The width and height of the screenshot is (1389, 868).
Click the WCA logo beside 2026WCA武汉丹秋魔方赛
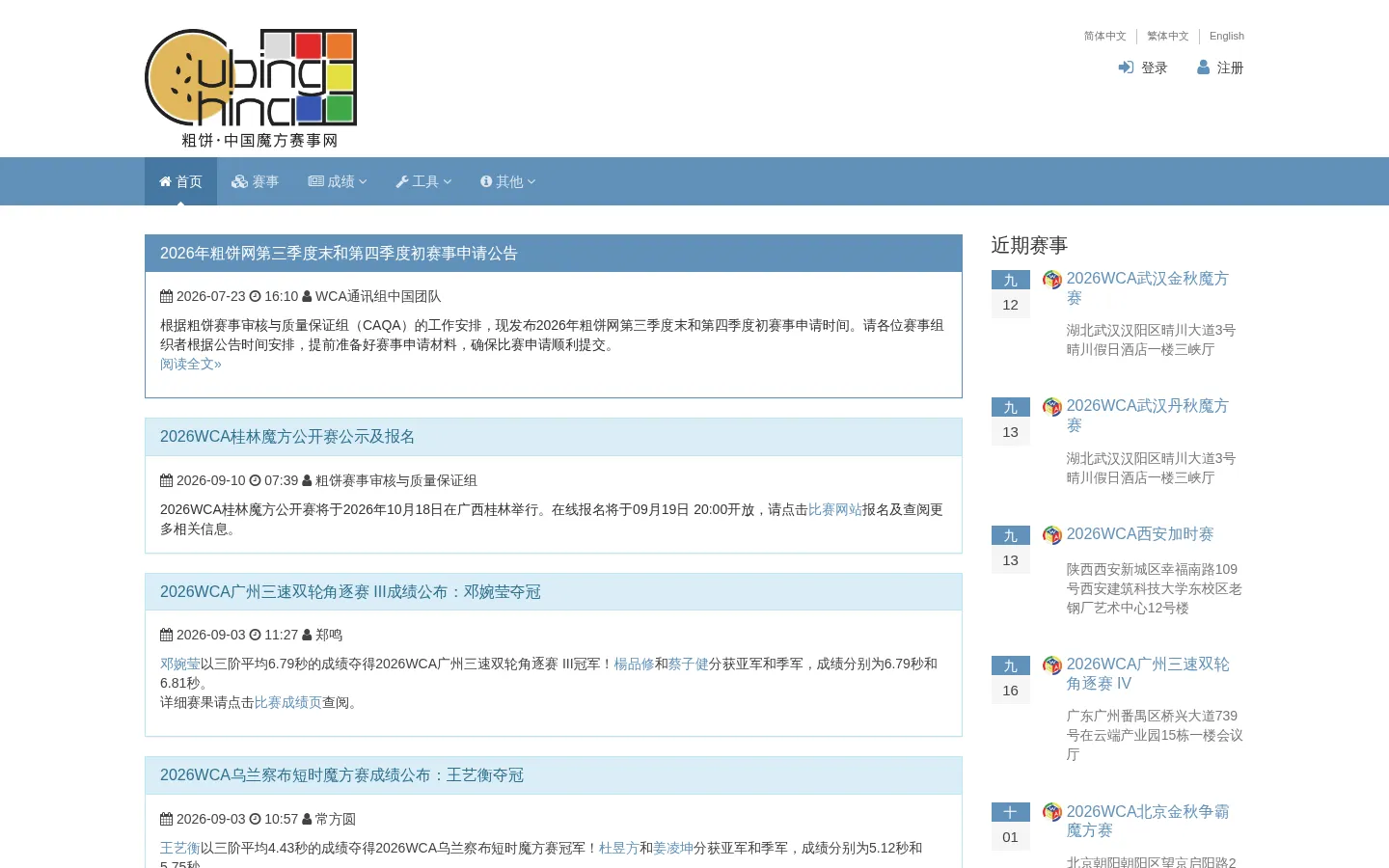coord(1052,407)
